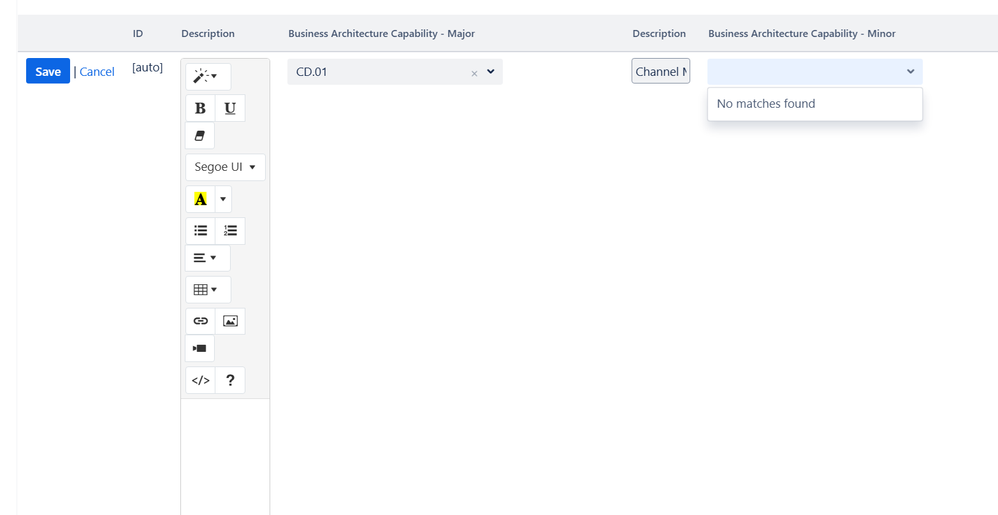Insert a picture with the image icon
The width and height of the screenshot is (998, 515).
(x=230, y=321)
